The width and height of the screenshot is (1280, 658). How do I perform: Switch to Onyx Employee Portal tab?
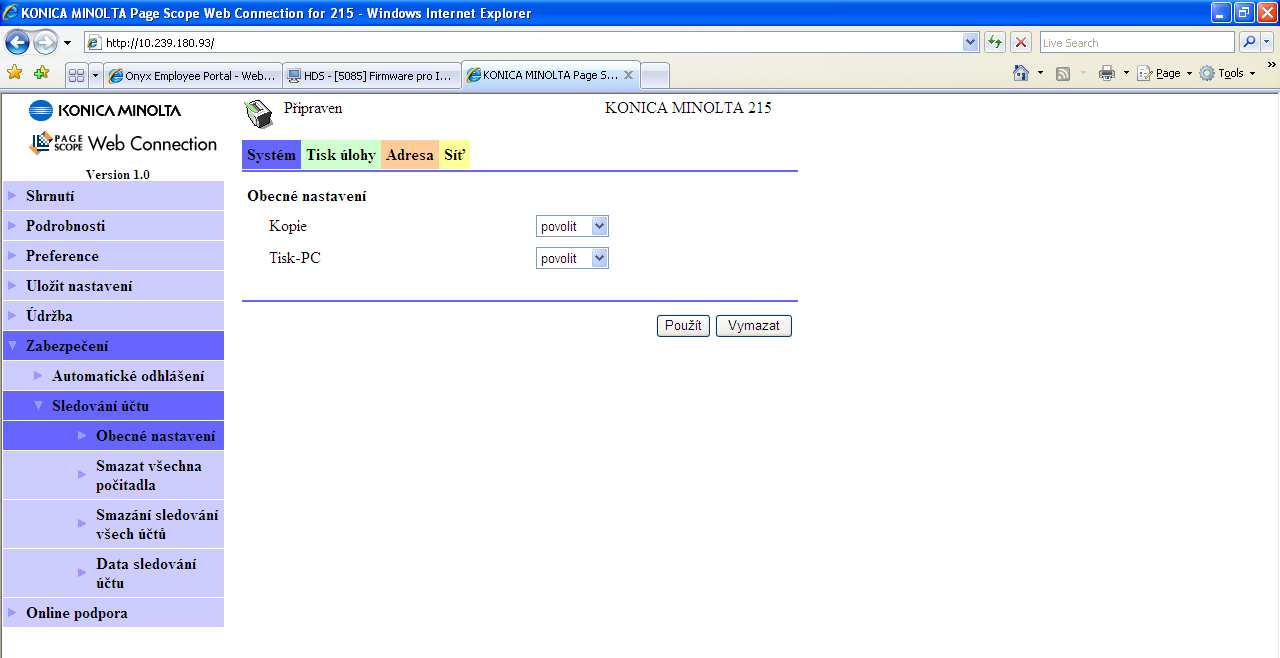[x=192, y=75]
